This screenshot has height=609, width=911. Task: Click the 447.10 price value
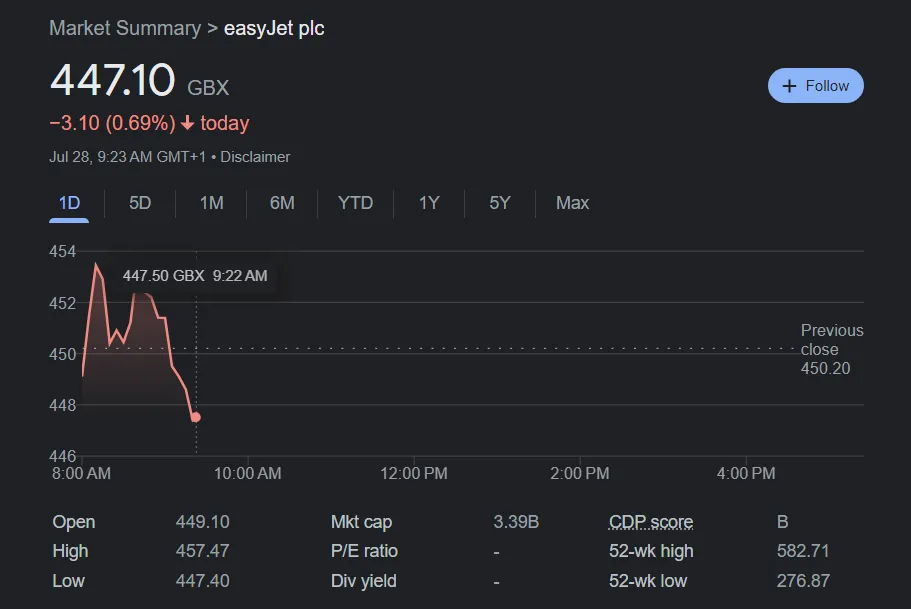click(113, 80)
